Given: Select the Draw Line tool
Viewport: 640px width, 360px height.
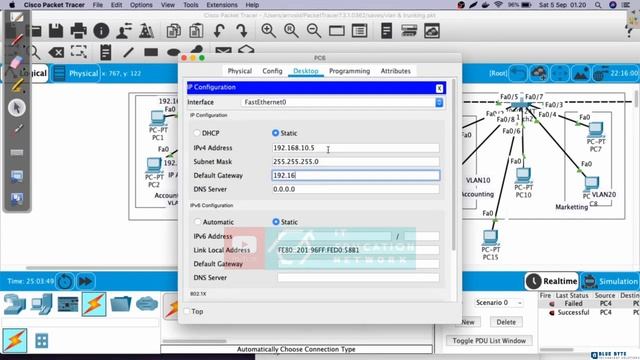Looking at the screenshot, I should click(x=128, y=52).
